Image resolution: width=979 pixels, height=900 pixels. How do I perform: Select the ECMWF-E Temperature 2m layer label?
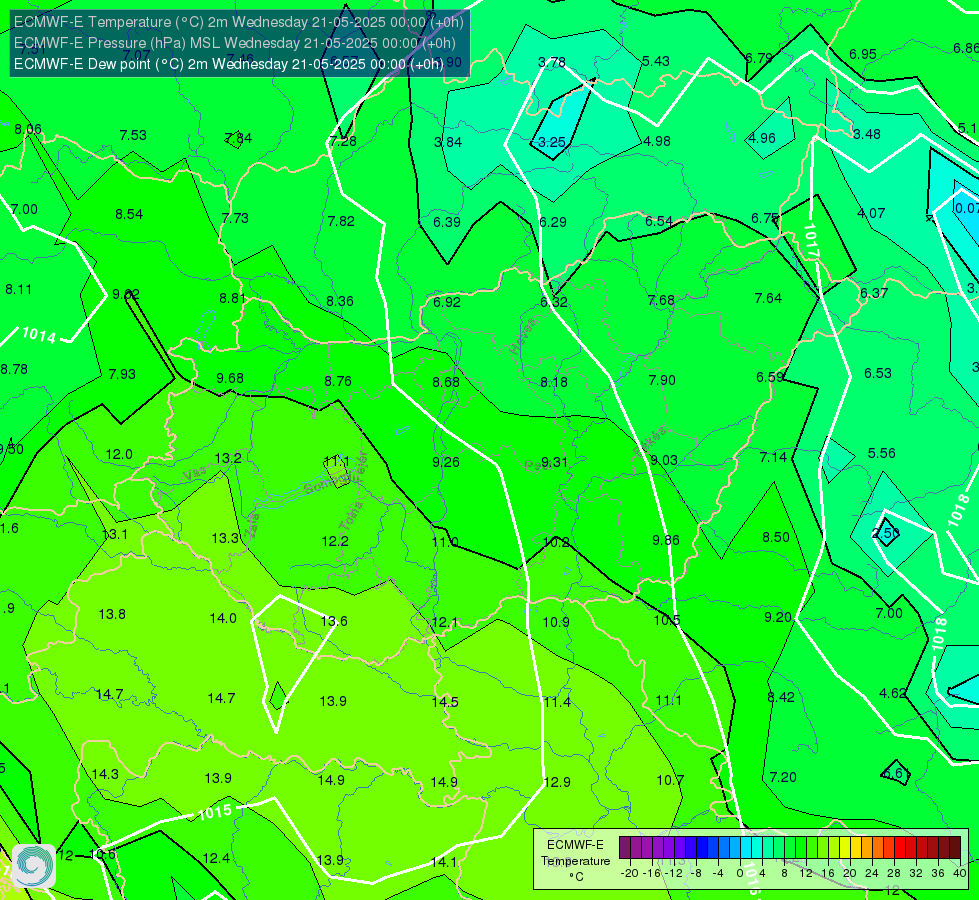click(x=239, y=22)
